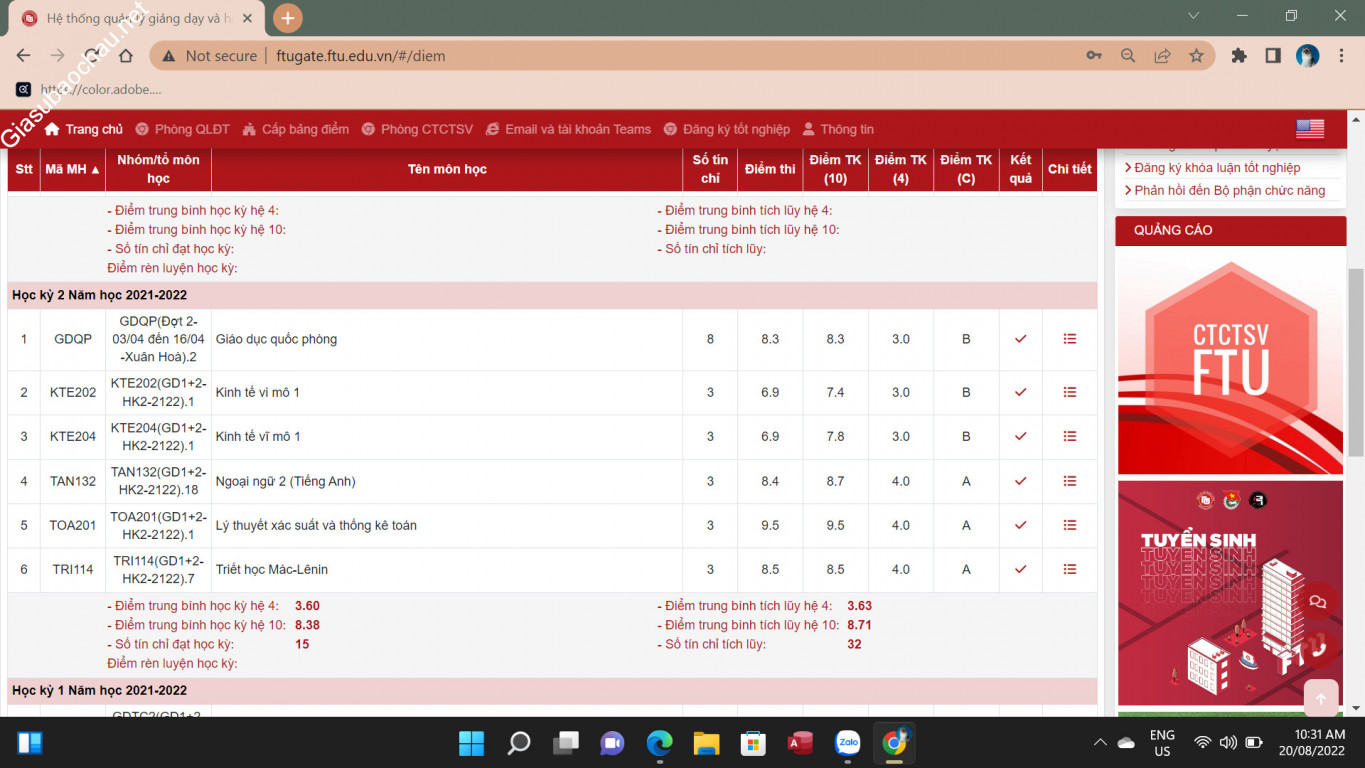Go to Trang chủ menu item
The width and height of the screenshot is (1365, 768).
point(84,129)
